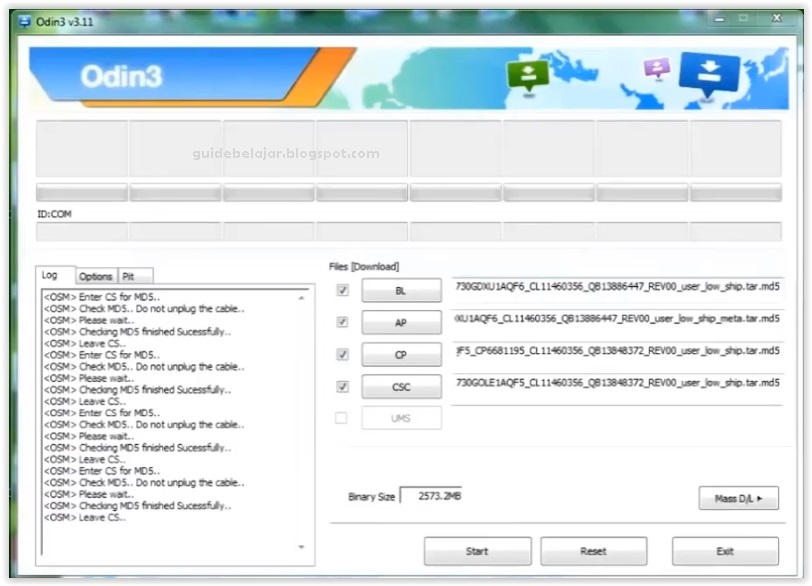812x586 pixels.
Task: Click the first ID:COM port slot
Action: 82,231
